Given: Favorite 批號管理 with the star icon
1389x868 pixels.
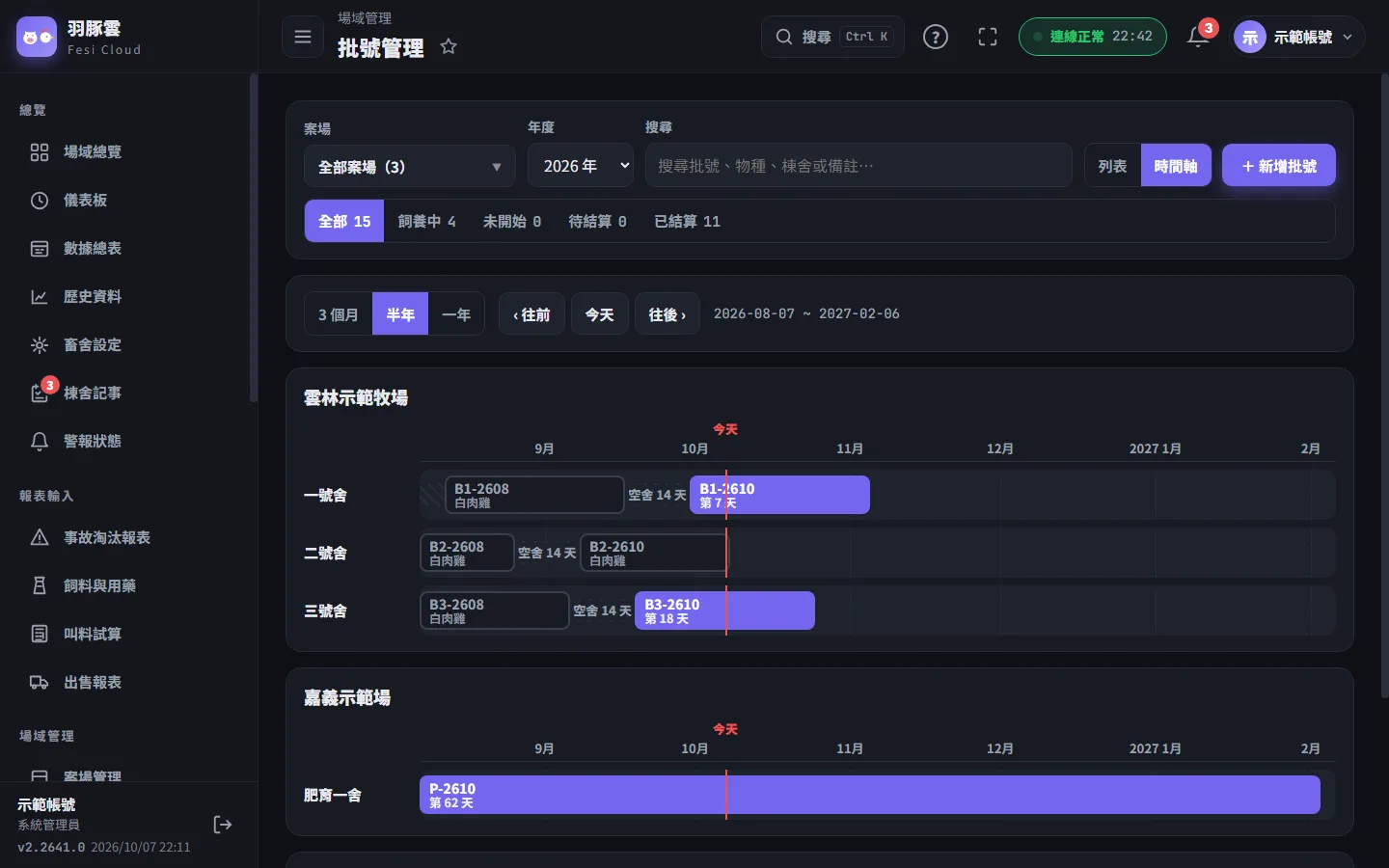Looking at the screenshot, I should point(449,46).
